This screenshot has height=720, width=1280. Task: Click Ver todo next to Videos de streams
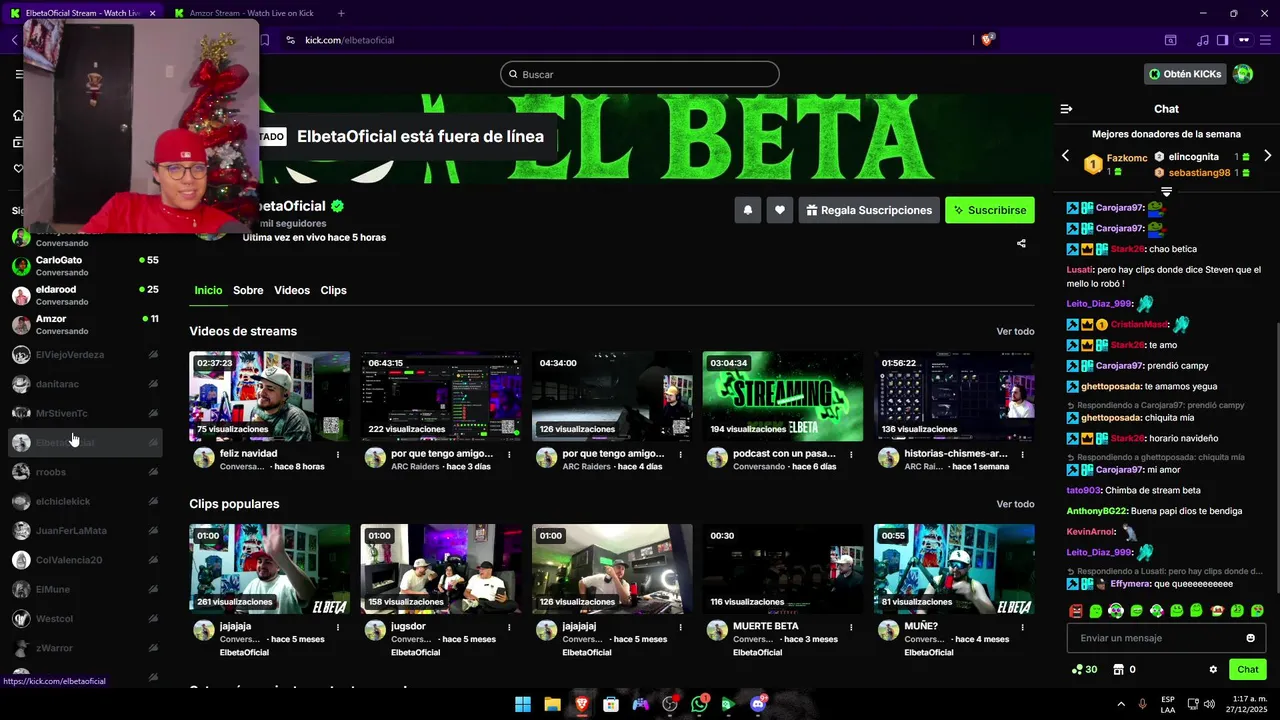(x=1015, y=331)
